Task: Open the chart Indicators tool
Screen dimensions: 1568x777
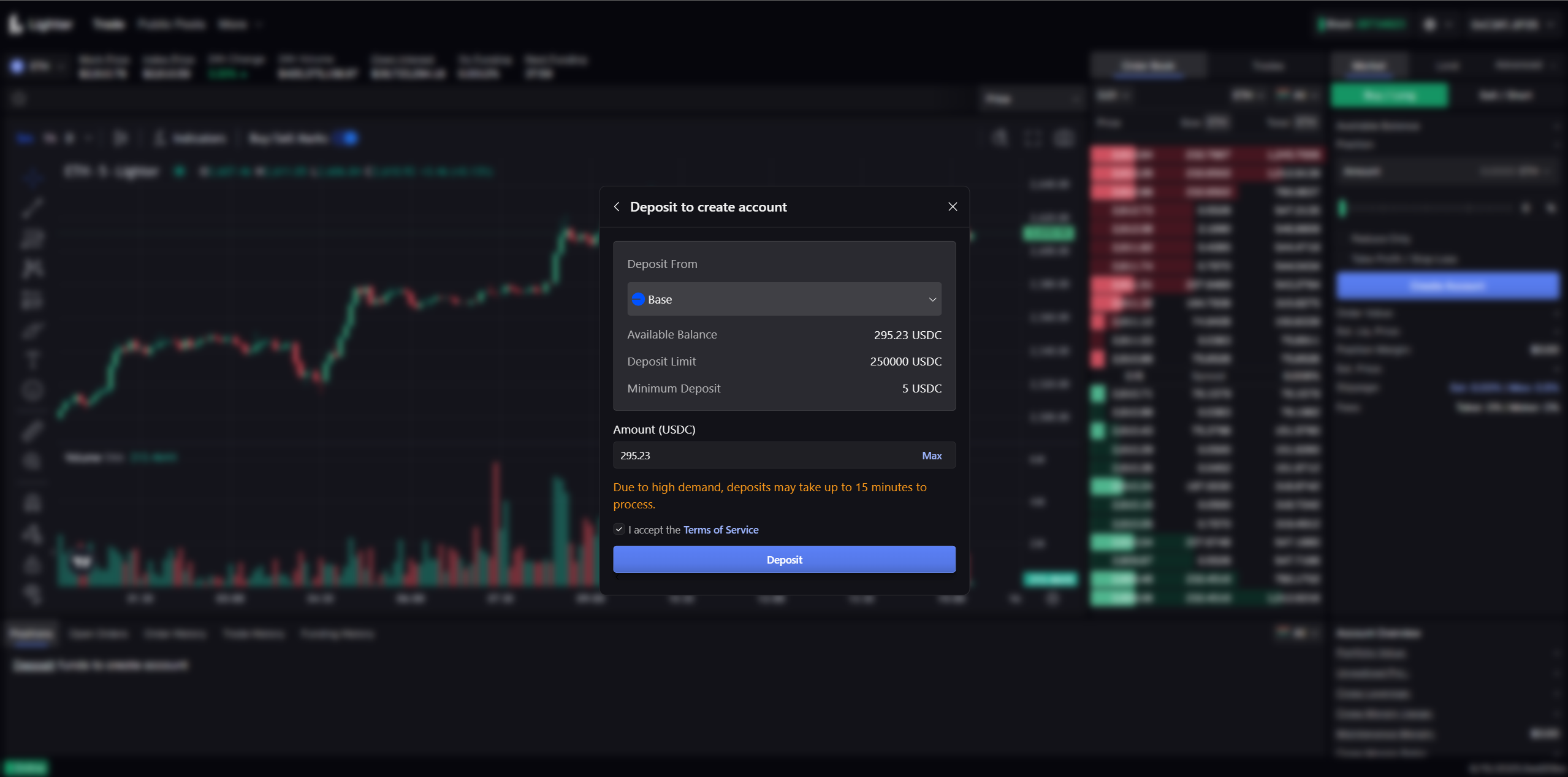Action: [x=191, y=139]
